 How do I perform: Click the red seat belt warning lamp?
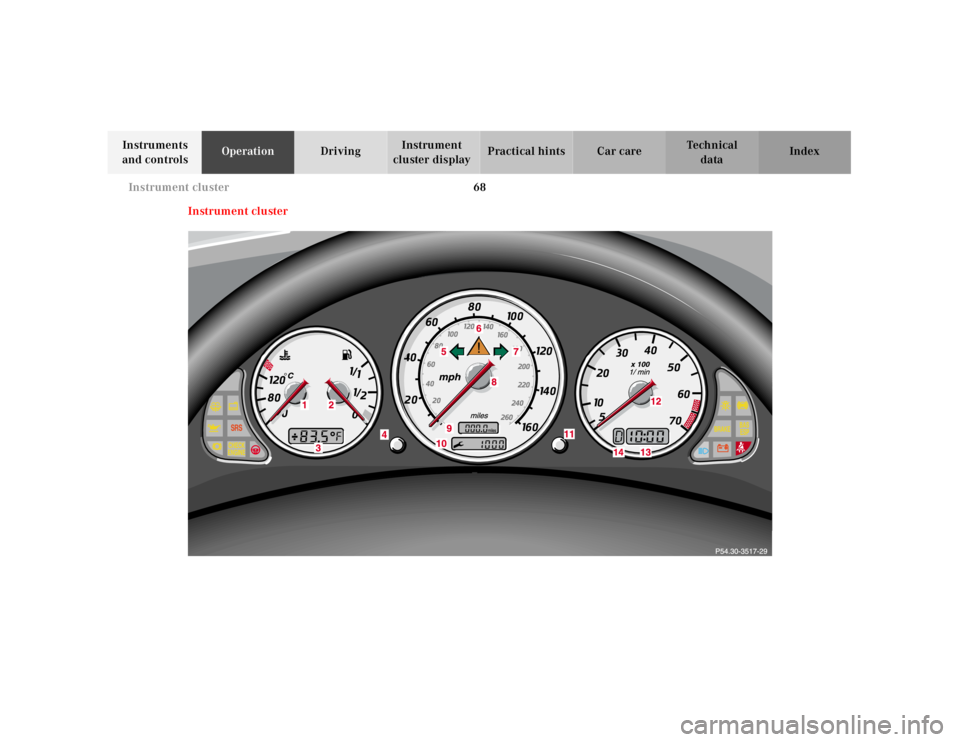[743, 448]
